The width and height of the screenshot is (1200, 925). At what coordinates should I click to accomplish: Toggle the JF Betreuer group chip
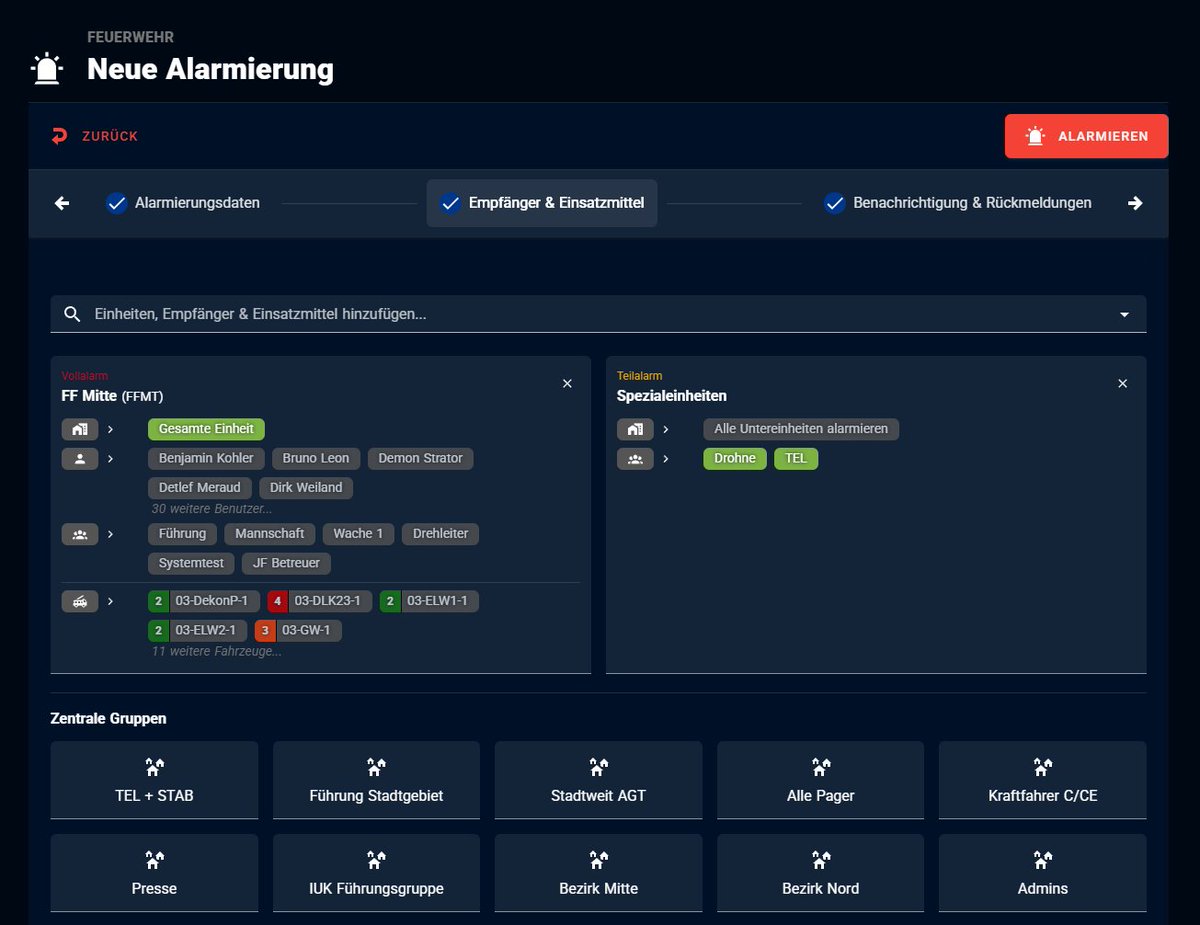pos(286,563)
